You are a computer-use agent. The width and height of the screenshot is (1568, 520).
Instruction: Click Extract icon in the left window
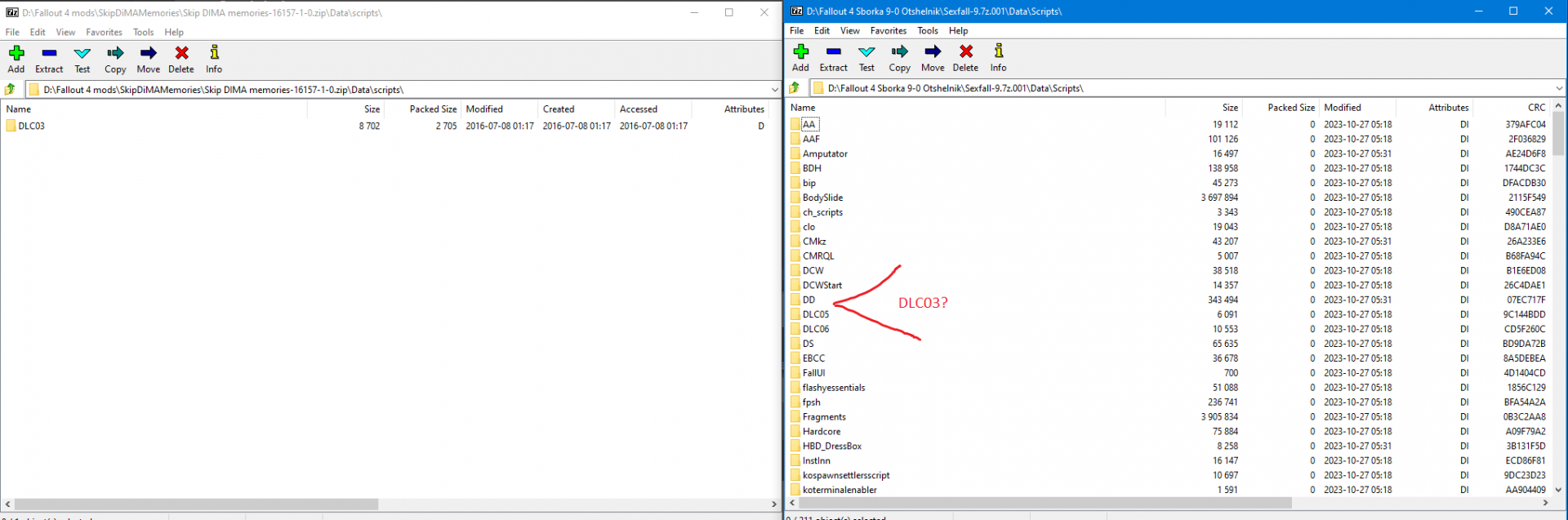[49, 54]
